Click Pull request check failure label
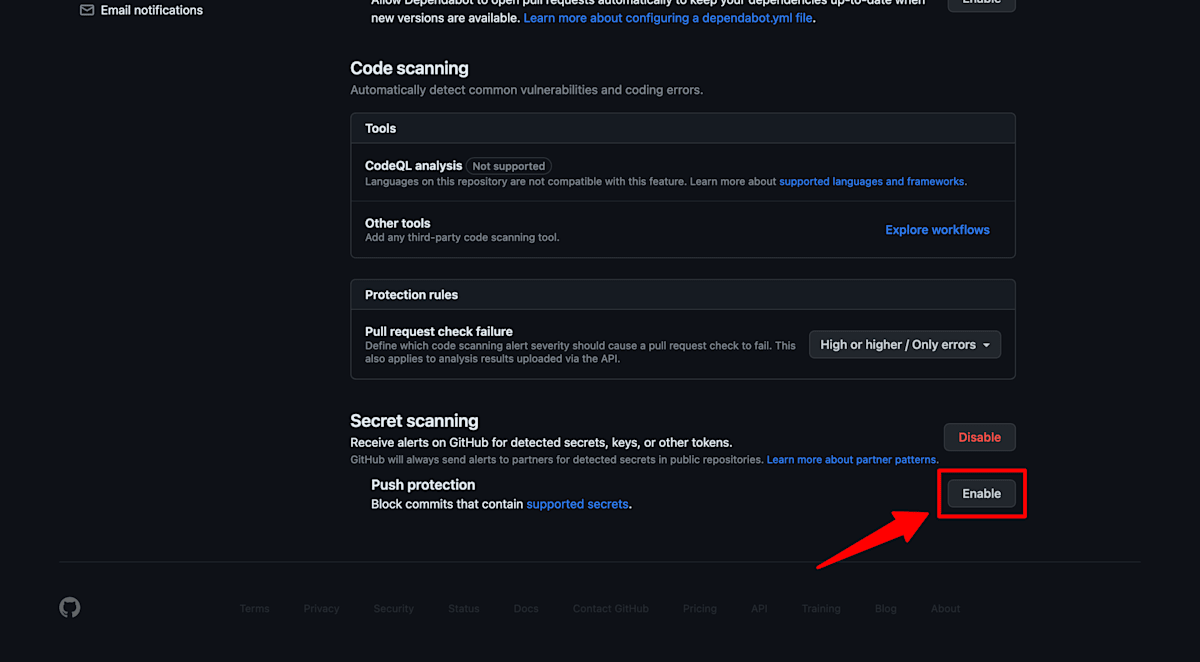 point(439,331)
